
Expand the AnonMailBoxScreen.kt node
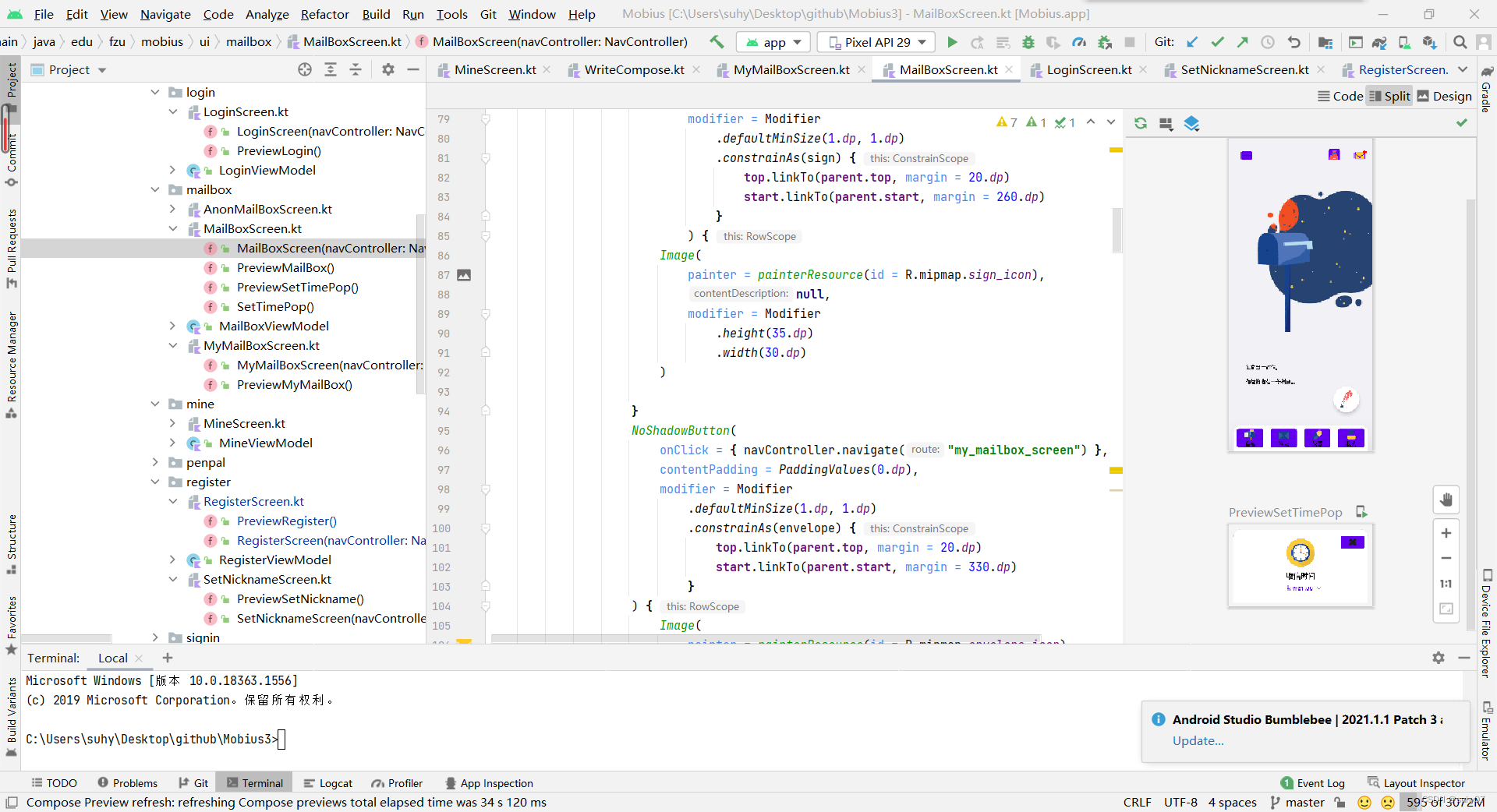pos(172,209)
